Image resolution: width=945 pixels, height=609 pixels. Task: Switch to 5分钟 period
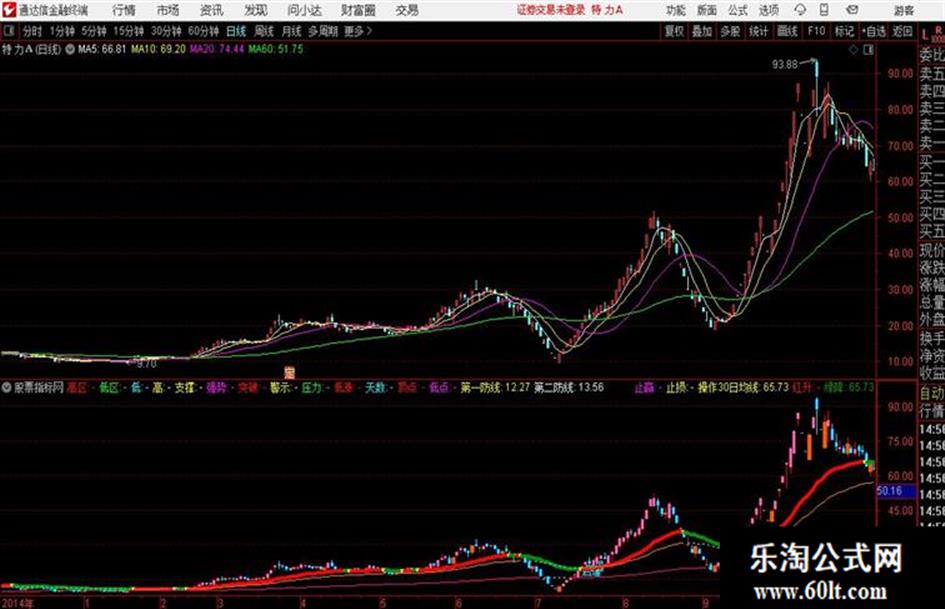(93, 31)
